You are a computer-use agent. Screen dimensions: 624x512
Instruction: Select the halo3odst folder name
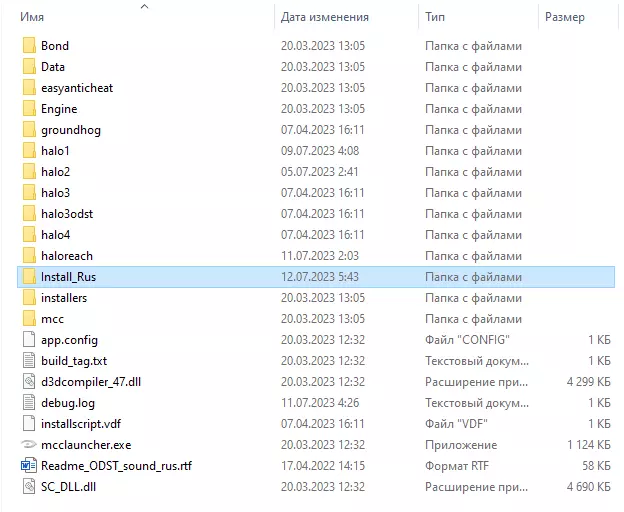[67, 214]
